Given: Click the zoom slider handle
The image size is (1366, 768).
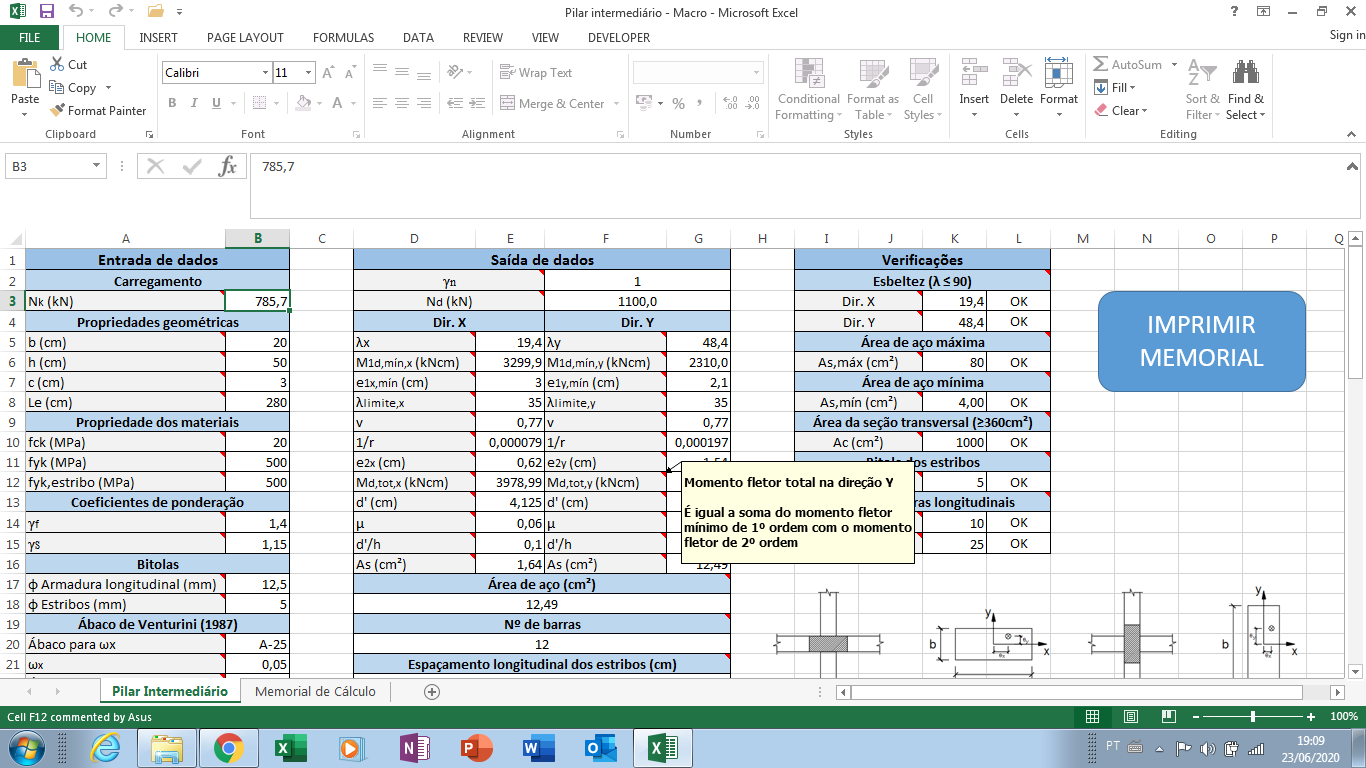Looking at the screenshot, I should tap(1253, 717).
